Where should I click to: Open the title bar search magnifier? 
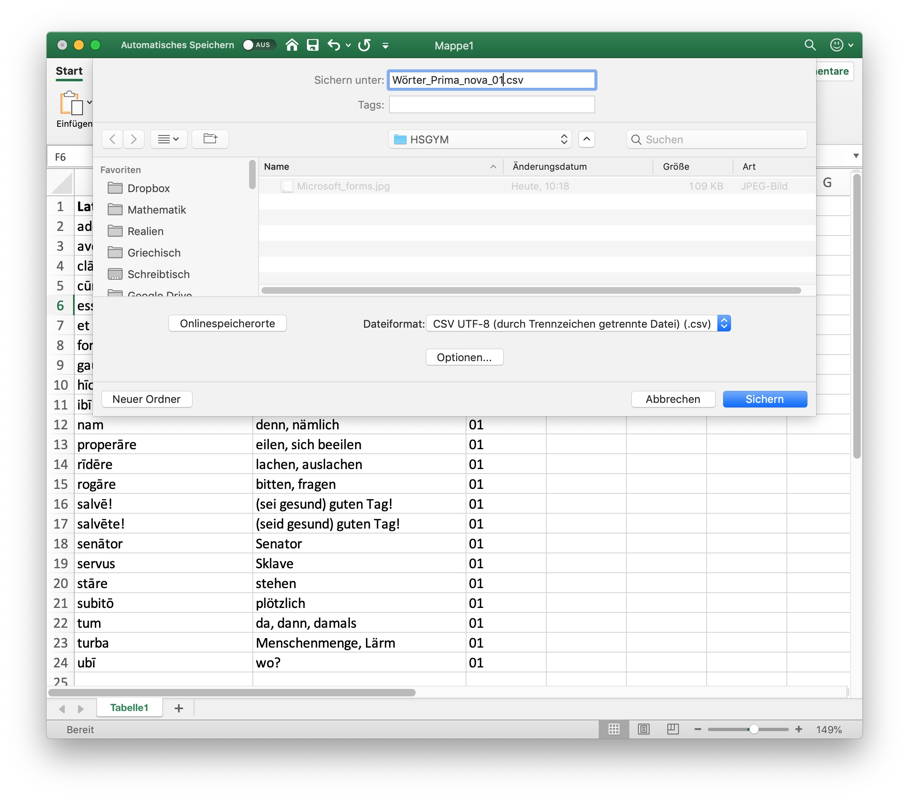(810, 45)
